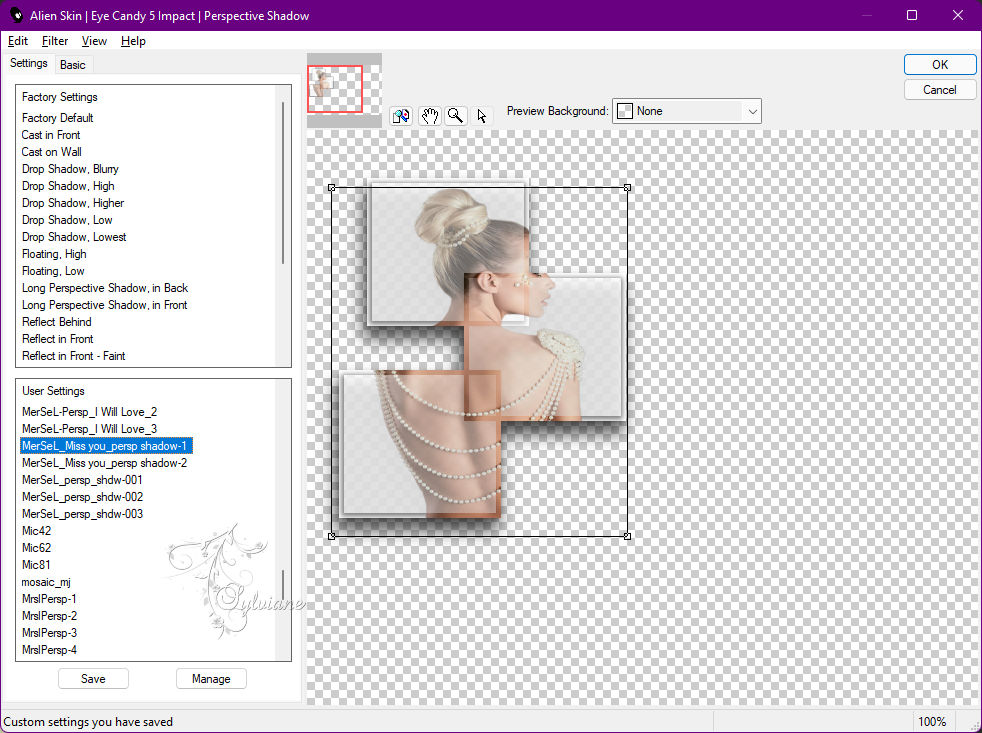Toggle the show original preview icon
982x733 pixels.
click(401, 116)
